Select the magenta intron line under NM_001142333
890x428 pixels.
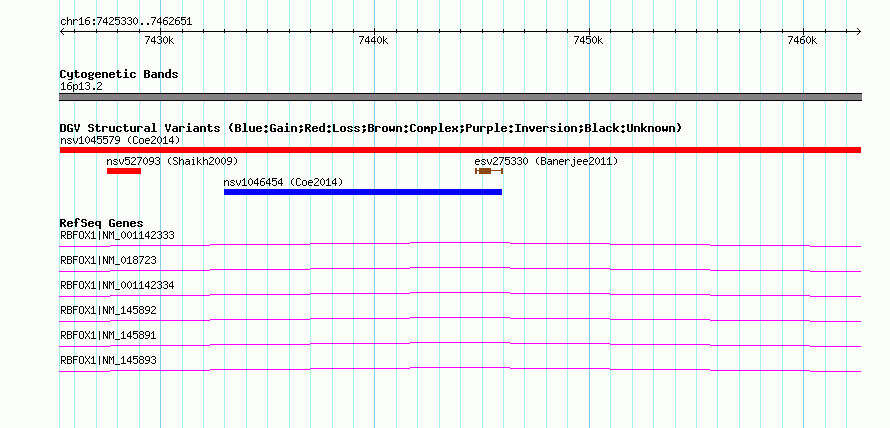click(460, 244)
